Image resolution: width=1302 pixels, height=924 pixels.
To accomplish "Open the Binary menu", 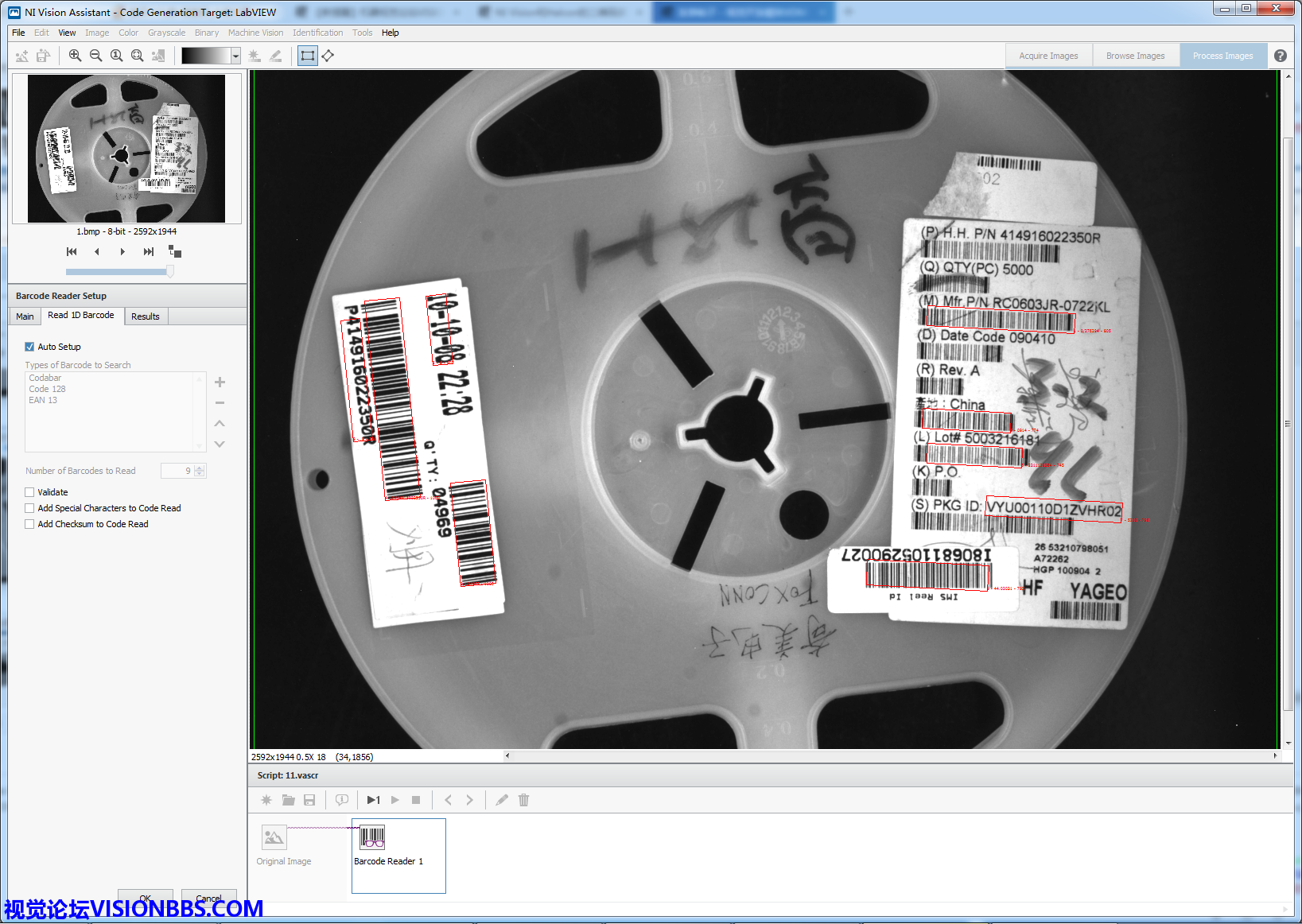I will click(x=207, y=33).
